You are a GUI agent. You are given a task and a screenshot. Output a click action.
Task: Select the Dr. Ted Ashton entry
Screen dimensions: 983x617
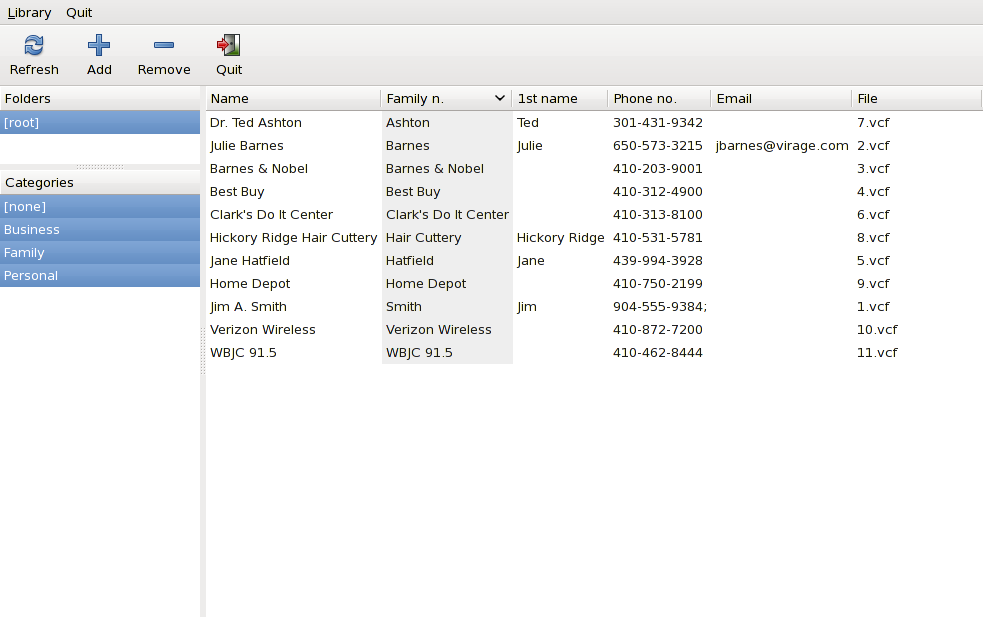click(594, 123)
